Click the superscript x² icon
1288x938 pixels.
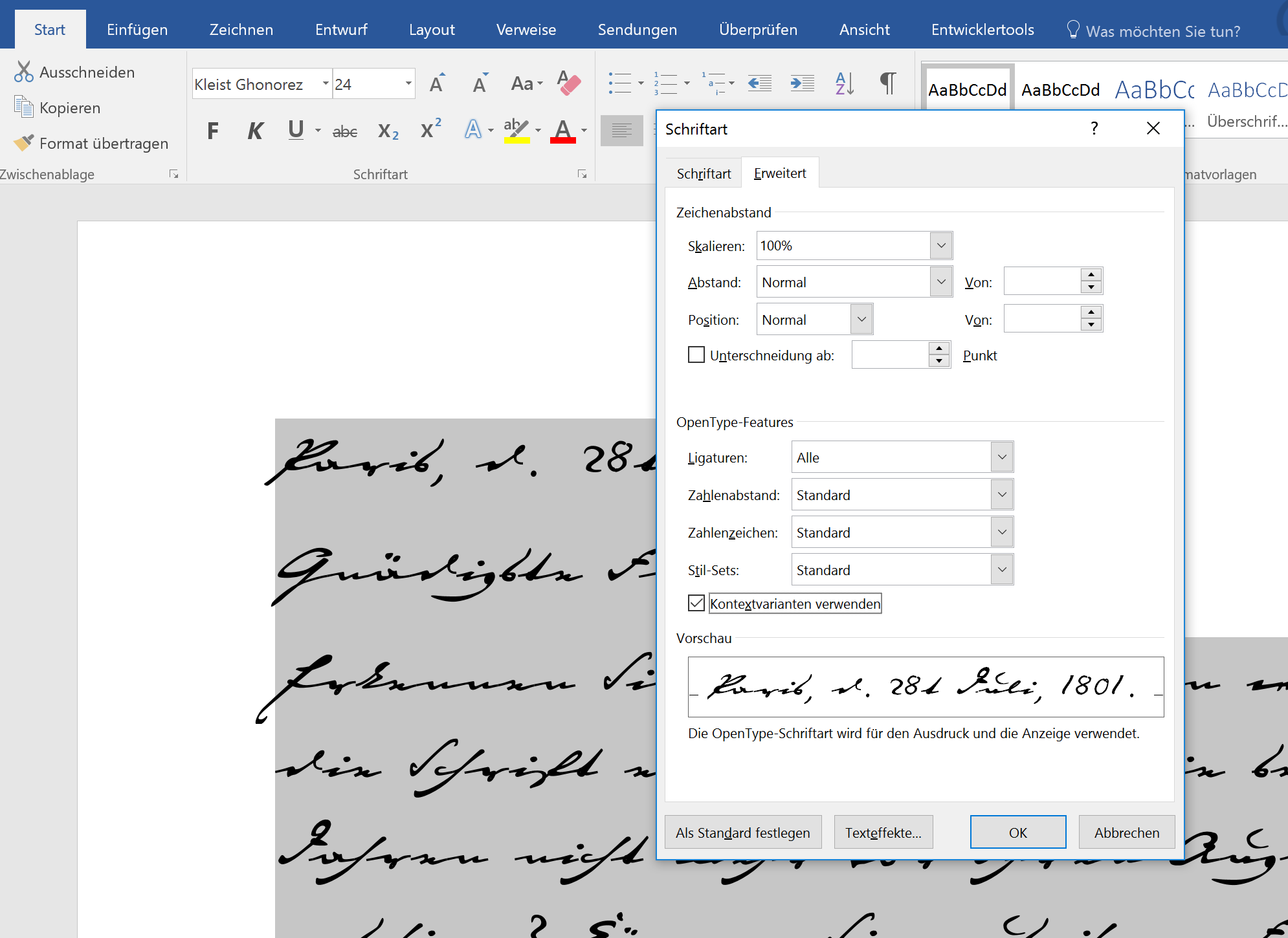430,129
